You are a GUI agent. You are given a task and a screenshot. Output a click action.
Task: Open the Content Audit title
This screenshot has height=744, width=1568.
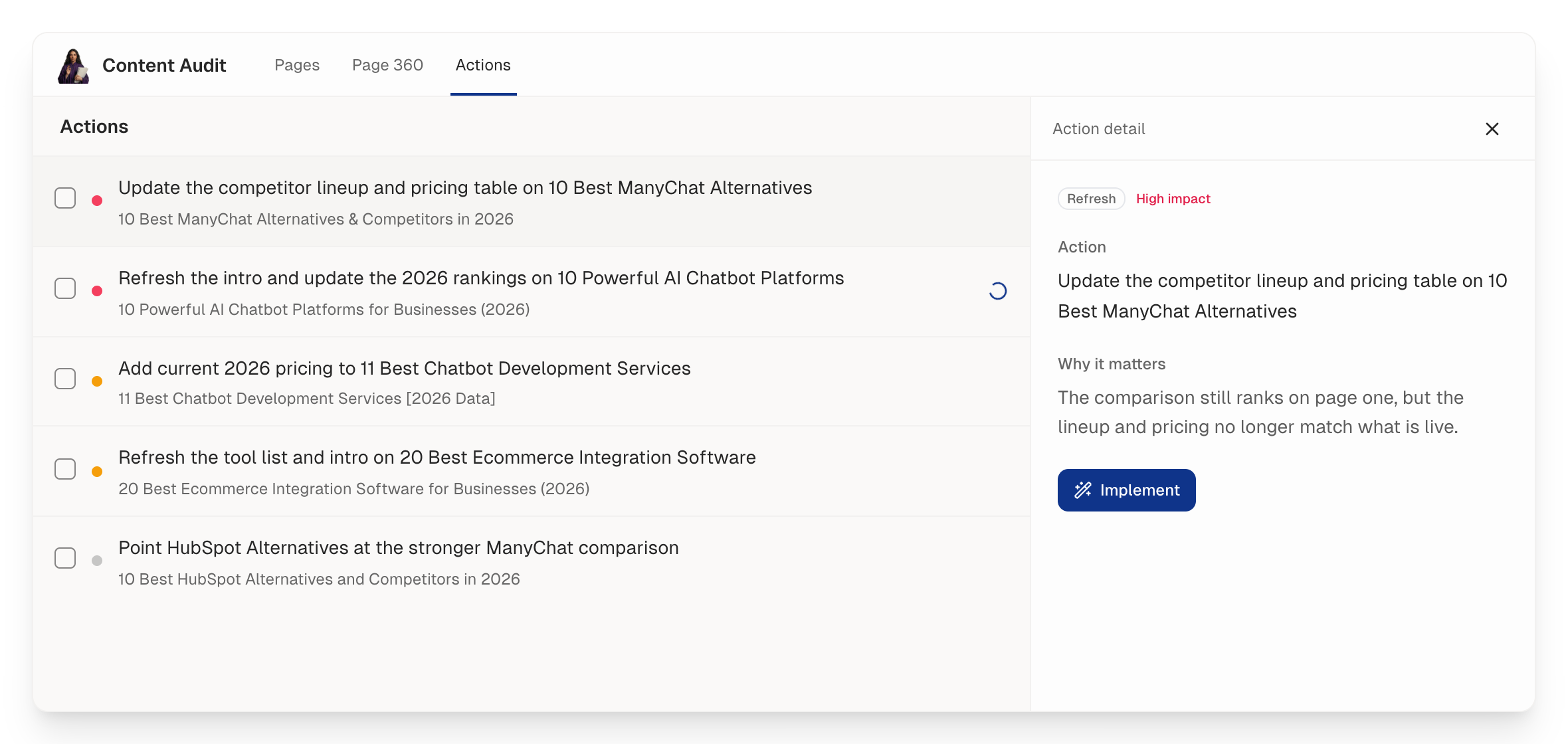coord(164,65)
